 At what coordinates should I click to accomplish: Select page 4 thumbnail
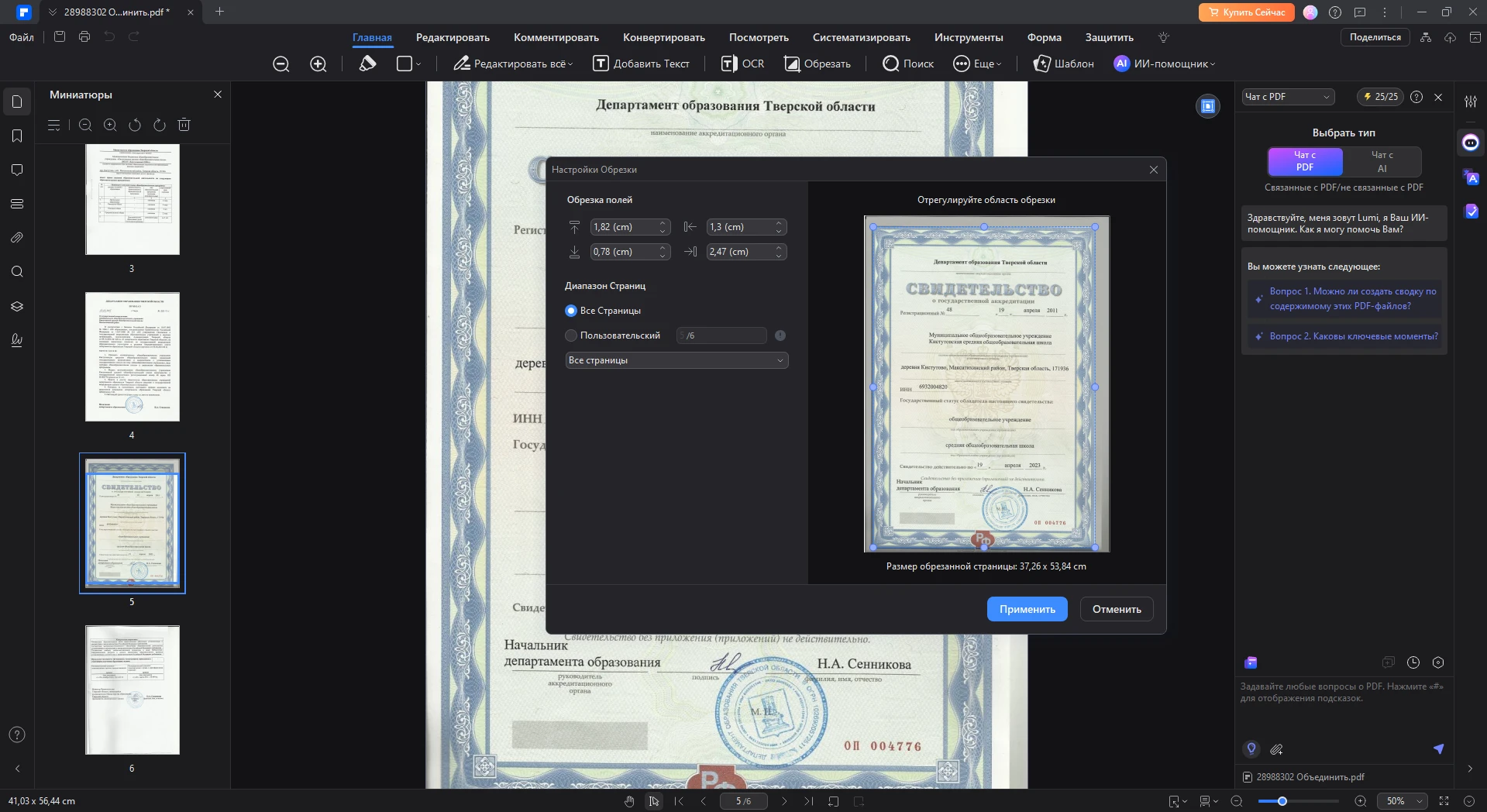(x=133, y=356)
